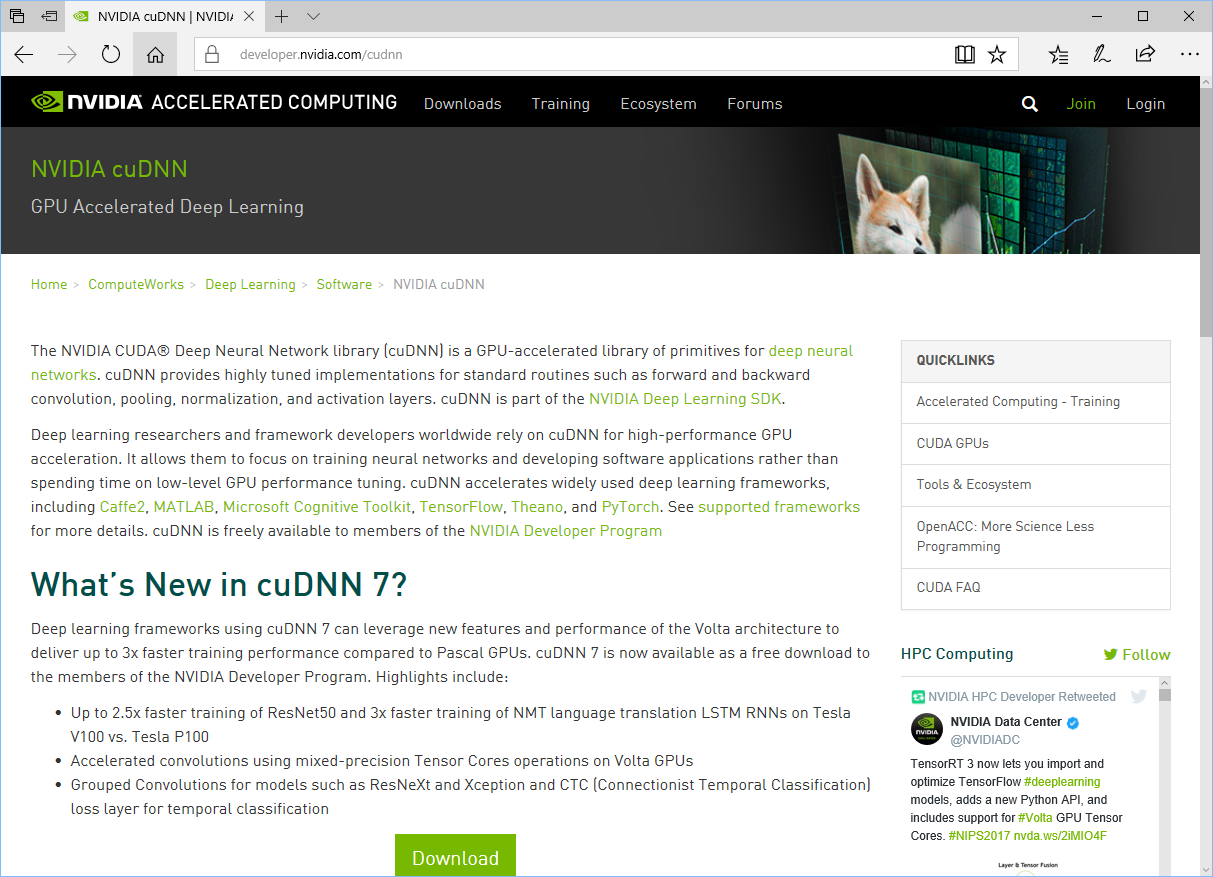Go to Software breadcrumb
Image resolution: width=1213 pixels, height=877 pixels.
tap(344, 284)
